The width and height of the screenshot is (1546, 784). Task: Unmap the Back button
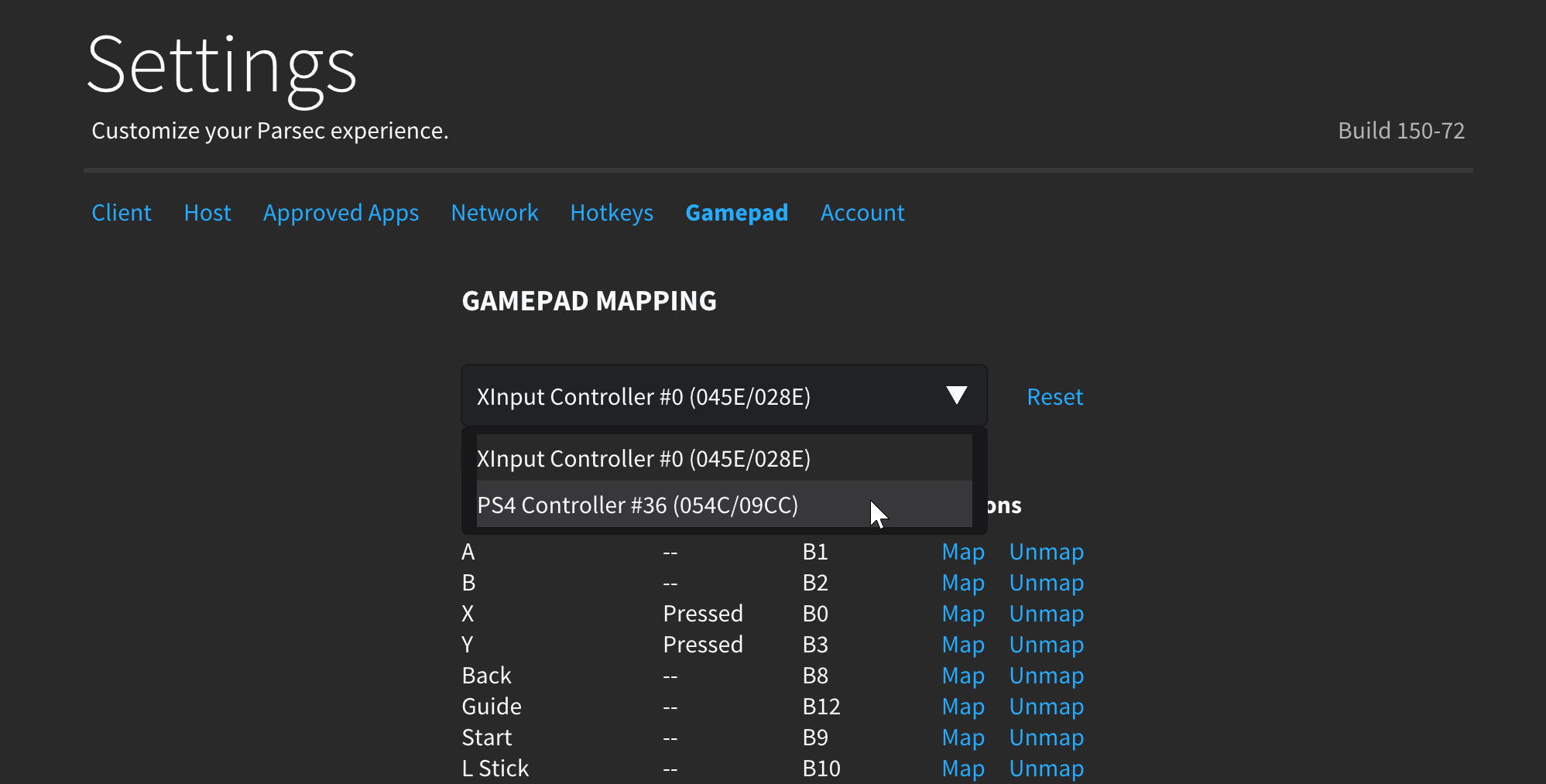pyautogui.click(x=1046, y=676)
